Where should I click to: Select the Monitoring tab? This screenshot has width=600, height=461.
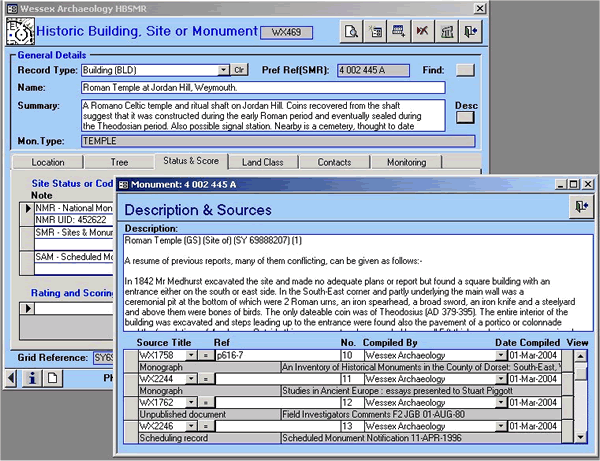pos(406,161)
